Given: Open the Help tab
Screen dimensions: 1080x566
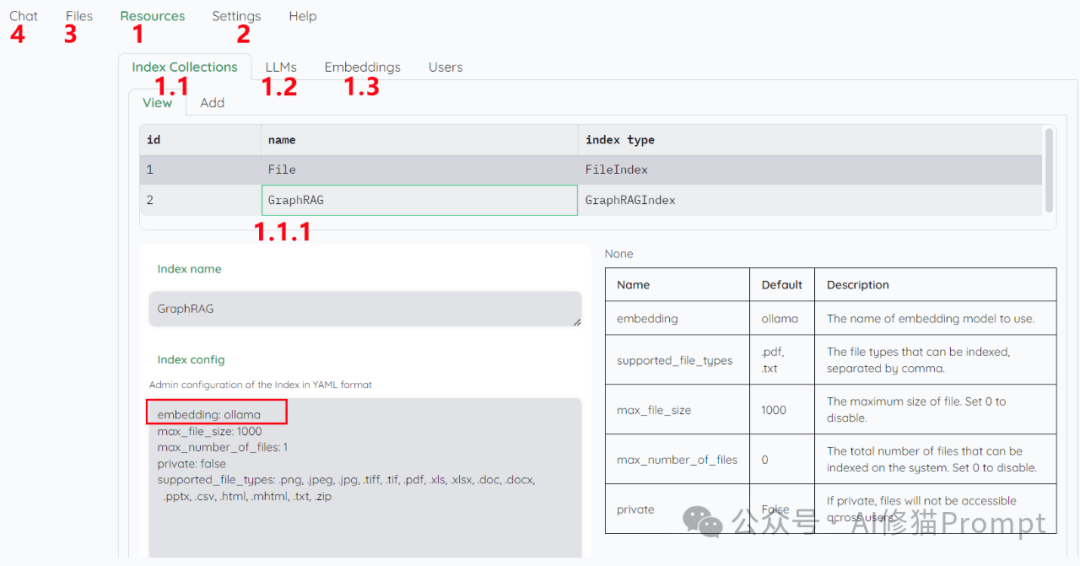Looking at the screenshot, I should (x=302, y=16).
